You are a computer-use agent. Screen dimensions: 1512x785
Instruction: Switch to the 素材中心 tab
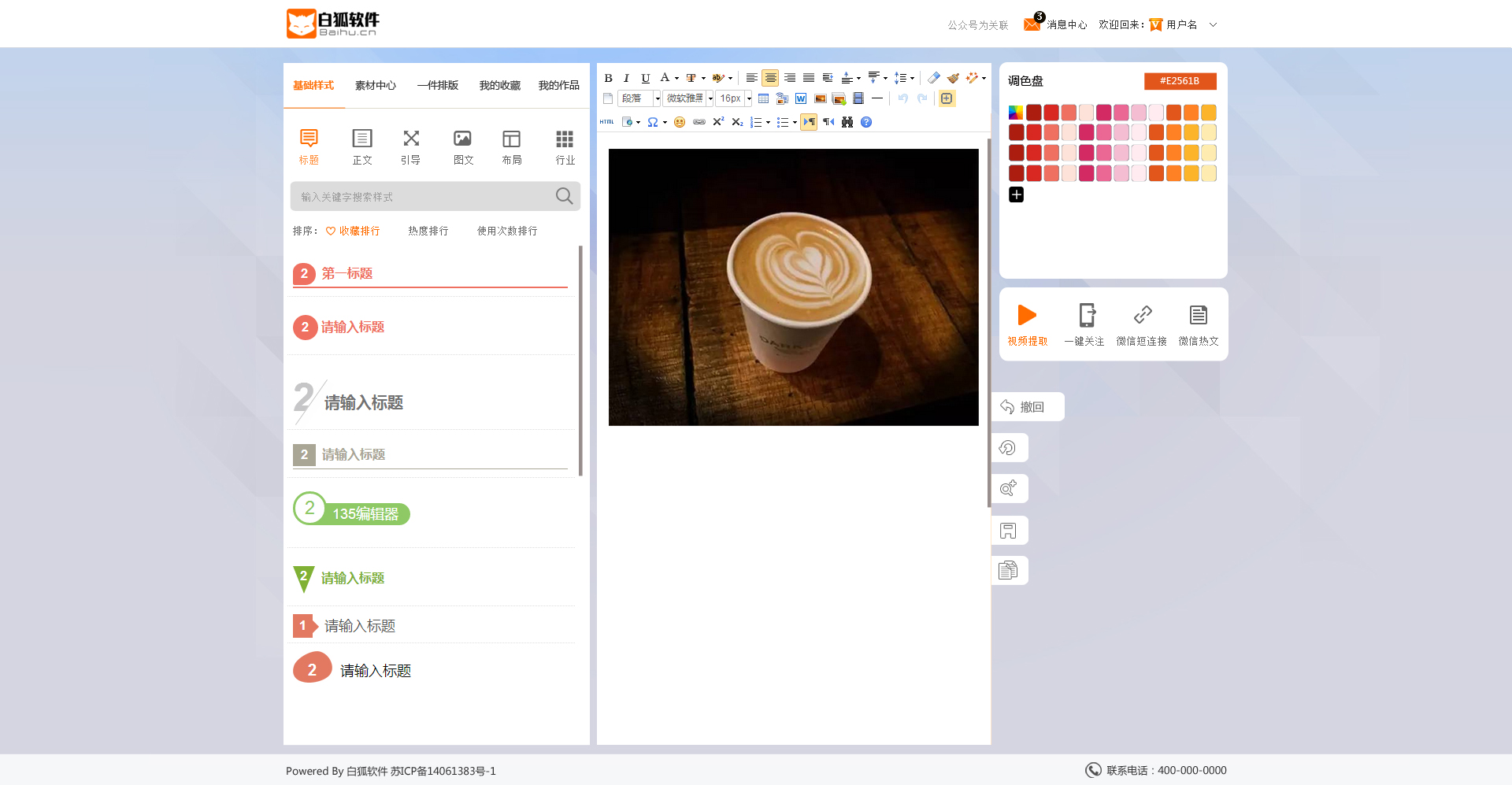click(x=376, y=86)
